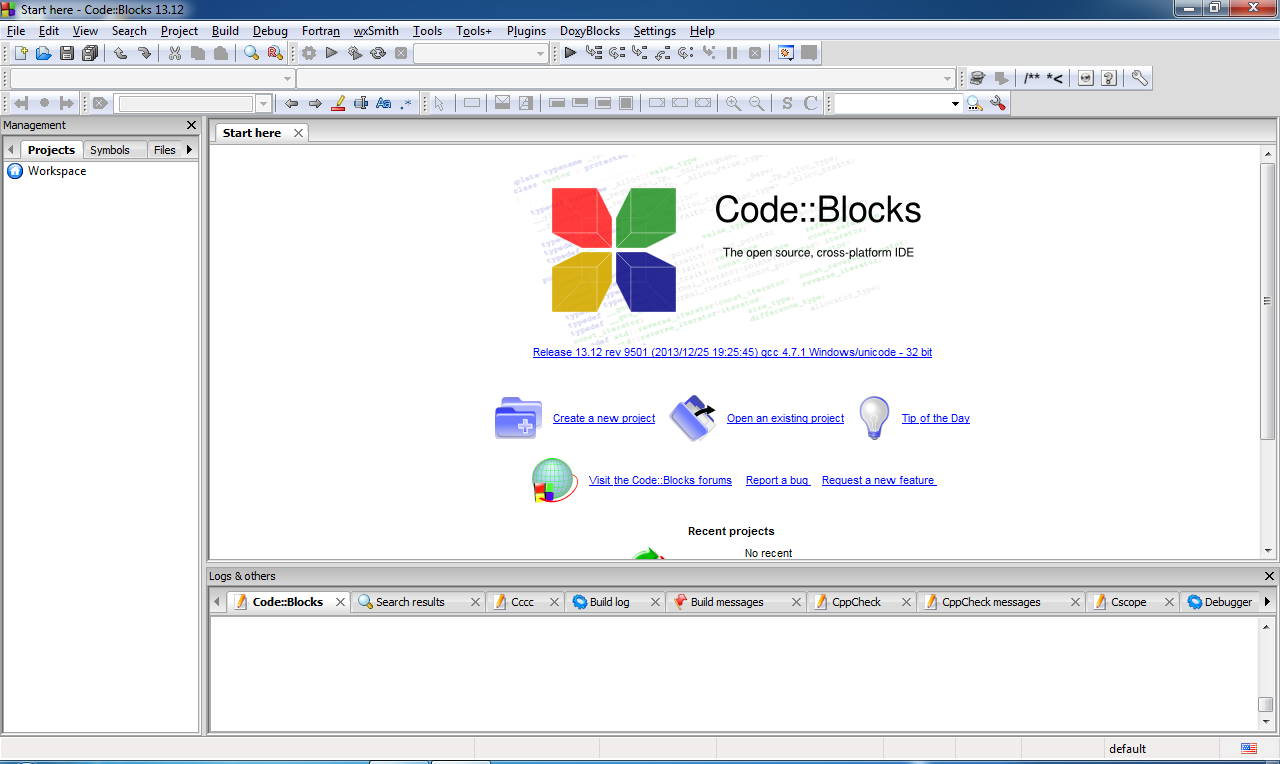Create a new file via toolbar icon
Viewport: 1280px width, 764px height.
(x=21, y=53)
